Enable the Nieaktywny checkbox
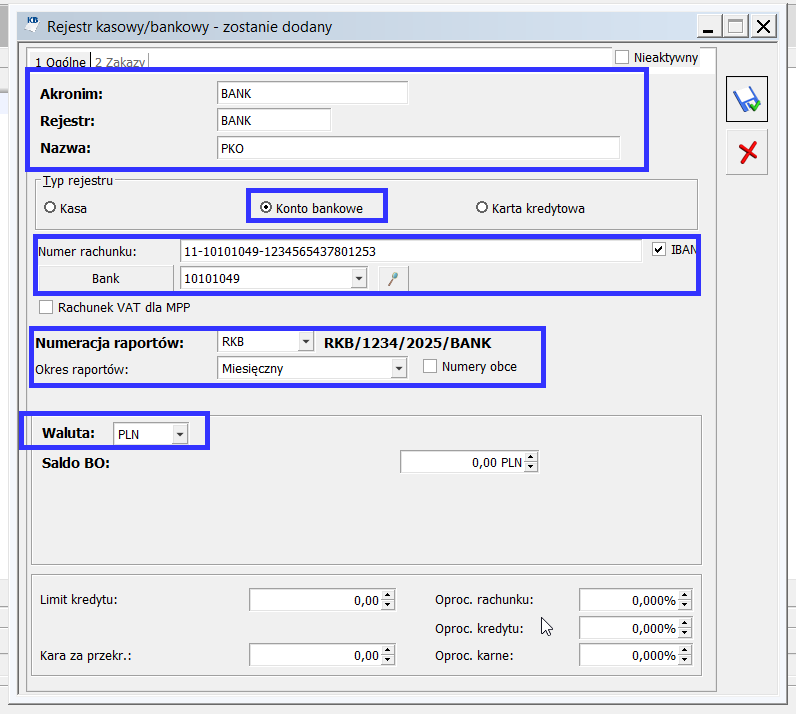Image resolution: width=796 pixels, height=714 pixels. 622,58
